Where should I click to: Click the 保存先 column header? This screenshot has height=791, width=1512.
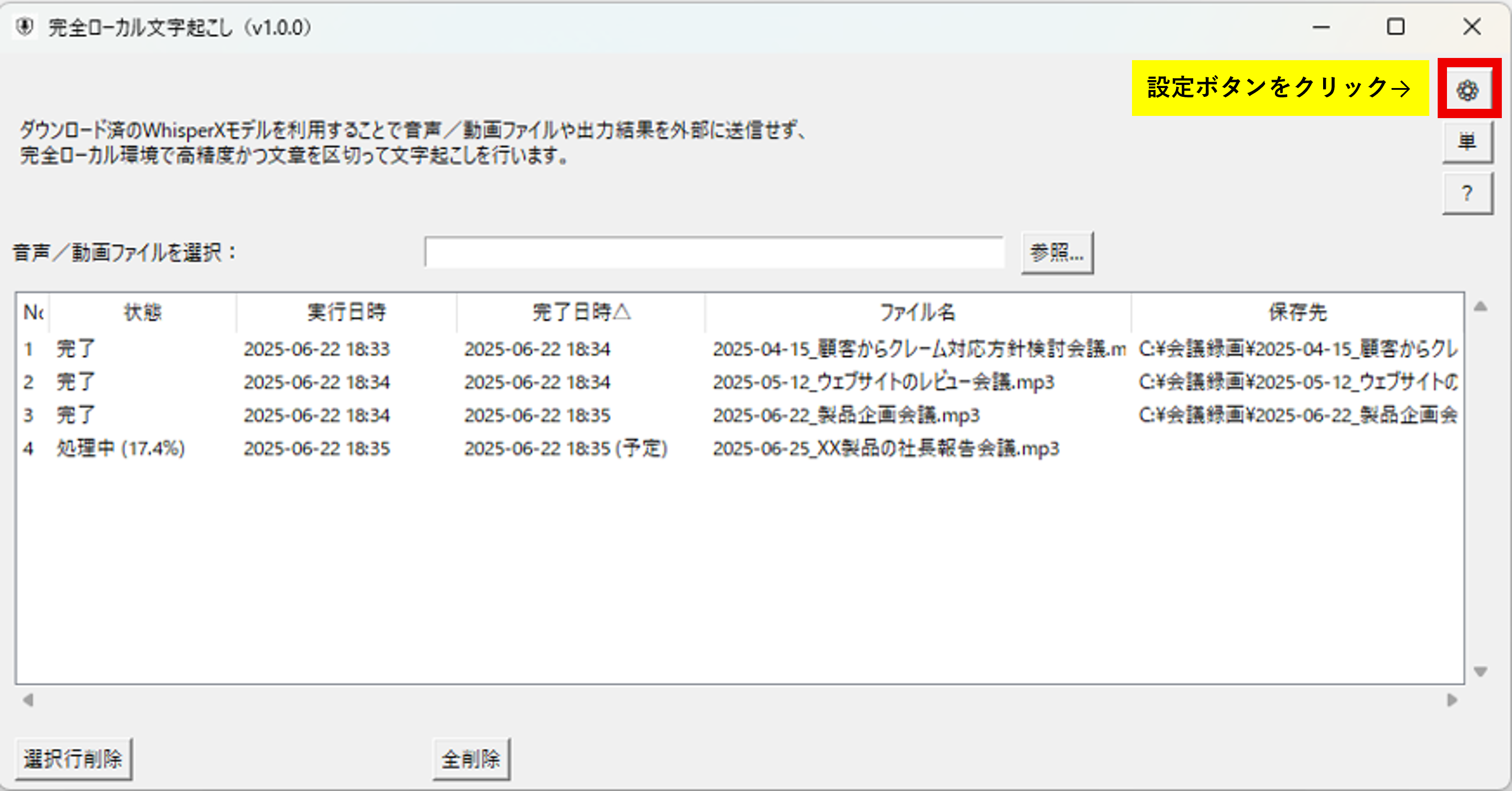coord(1297,313)
